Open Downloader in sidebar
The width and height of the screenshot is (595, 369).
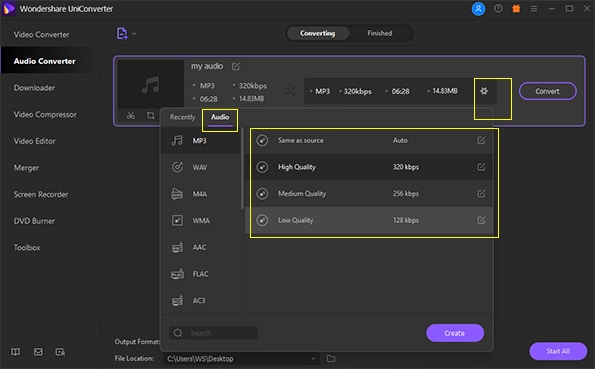point(35,88)
